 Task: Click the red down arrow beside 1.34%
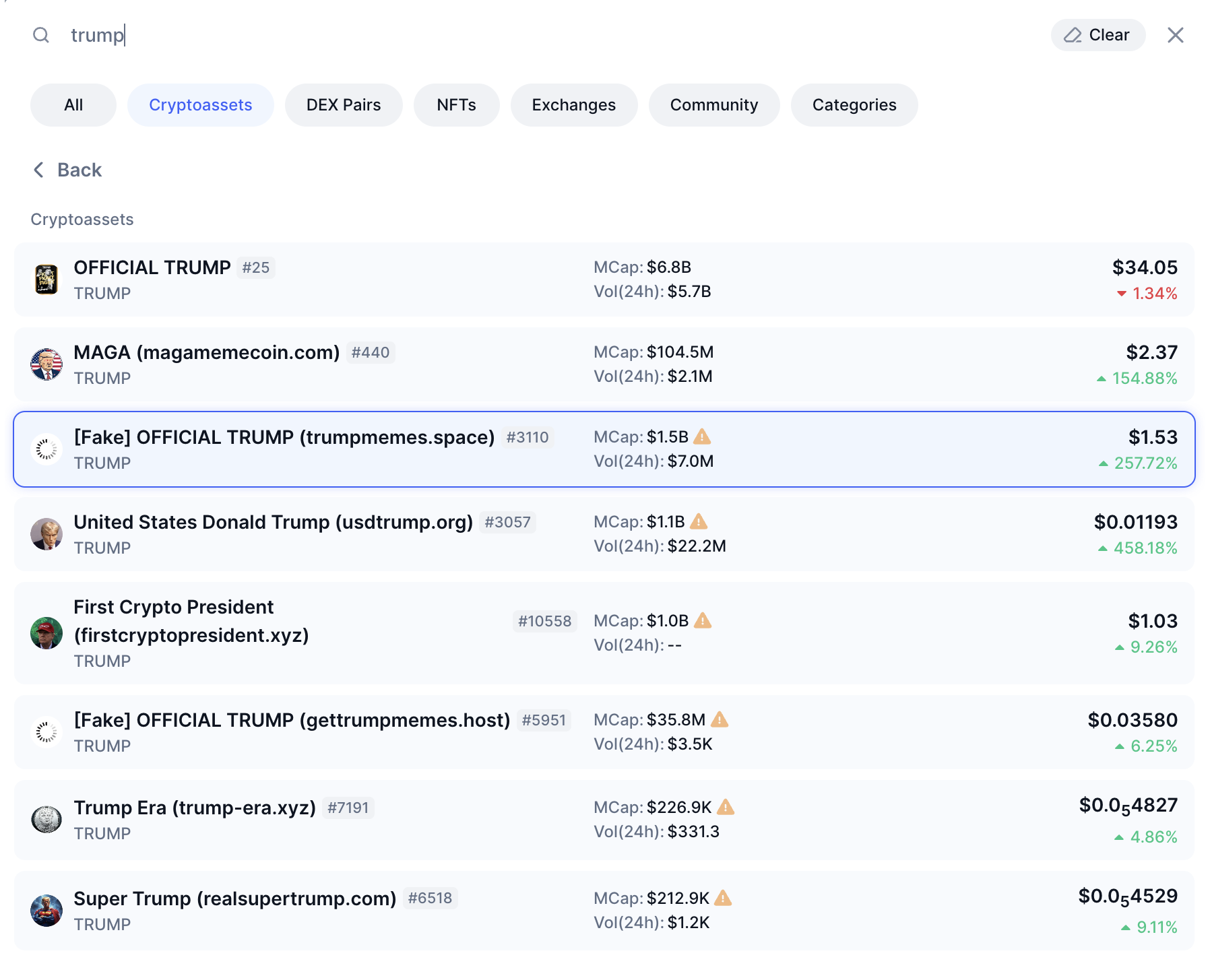[x=1122, y=294]
